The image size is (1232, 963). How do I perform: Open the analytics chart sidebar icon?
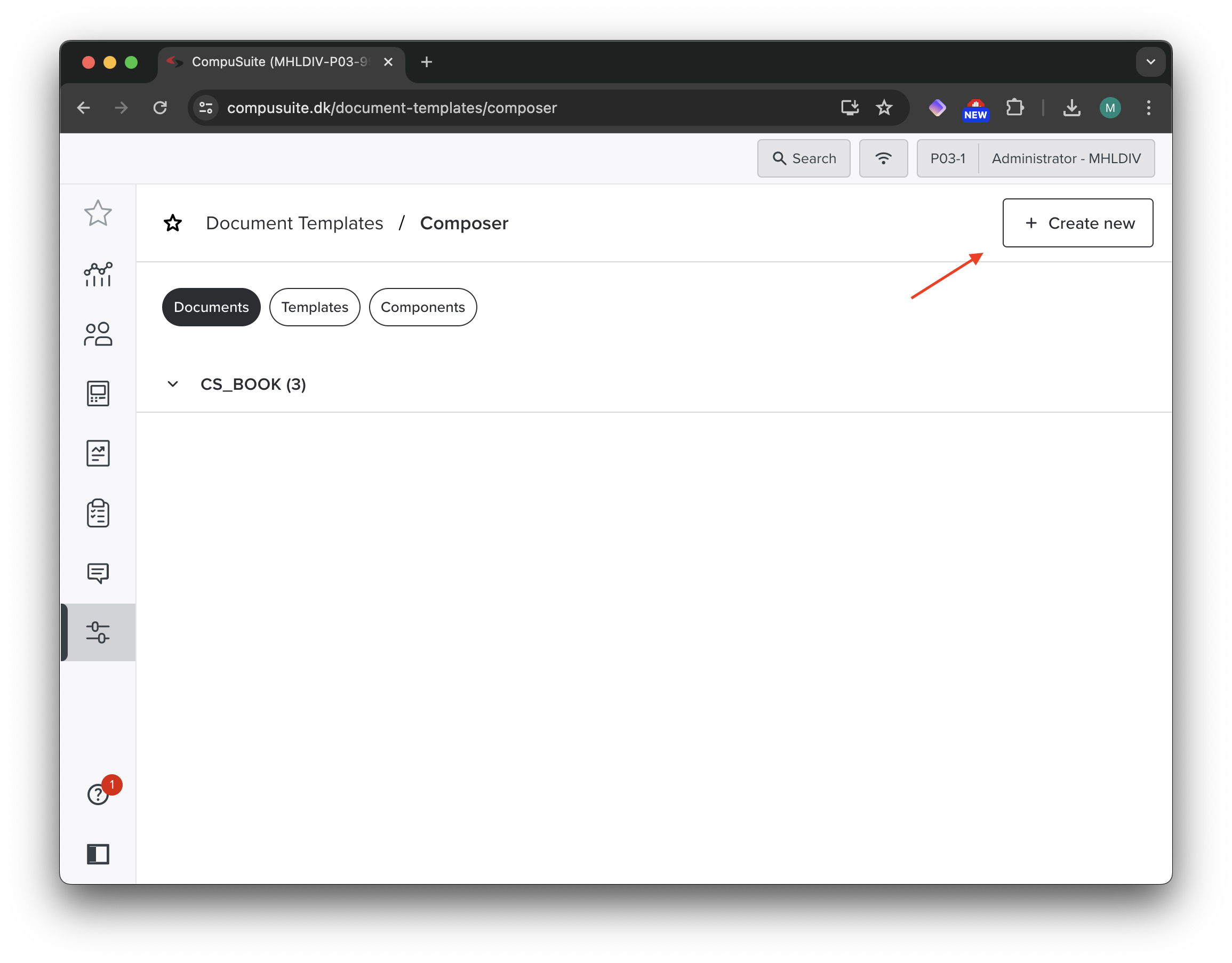click(98, 274)
